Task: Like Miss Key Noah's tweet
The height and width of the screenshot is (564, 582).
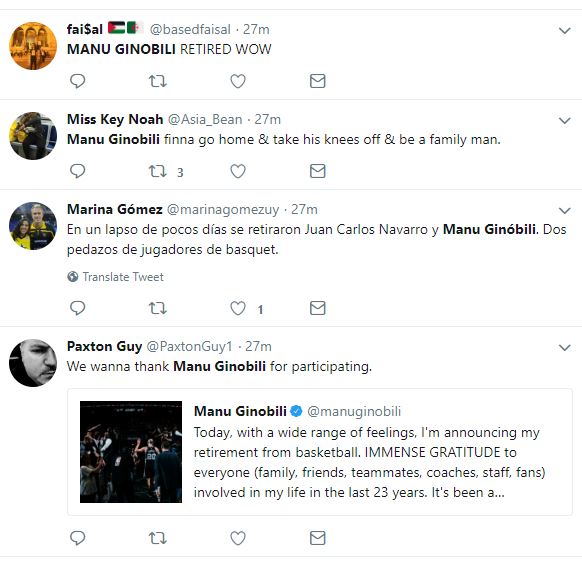Action: [238, 171]
